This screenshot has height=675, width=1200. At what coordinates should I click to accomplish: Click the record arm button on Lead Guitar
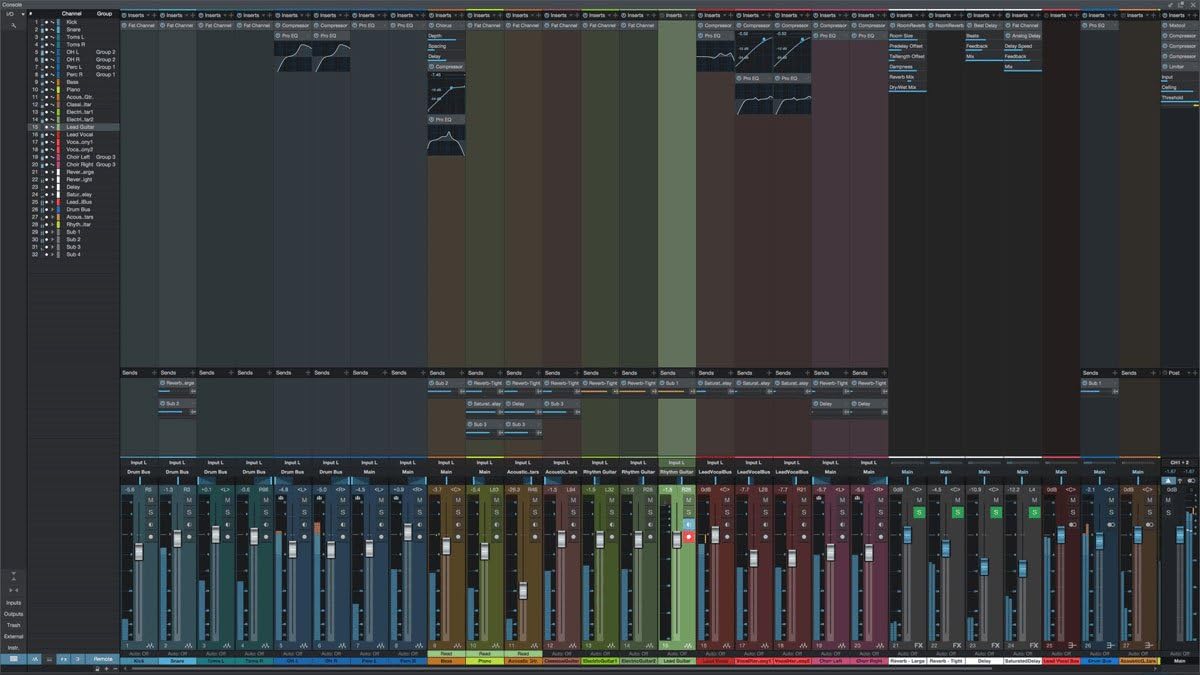click(x=688, y=537)
